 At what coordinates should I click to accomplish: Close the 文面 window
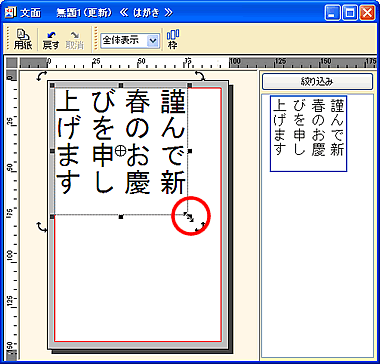pos(367,13)
